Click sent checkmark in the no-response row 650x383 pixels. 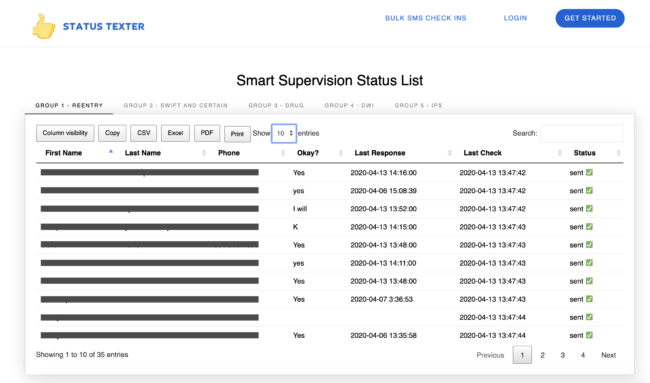click(x=589, y=317)
